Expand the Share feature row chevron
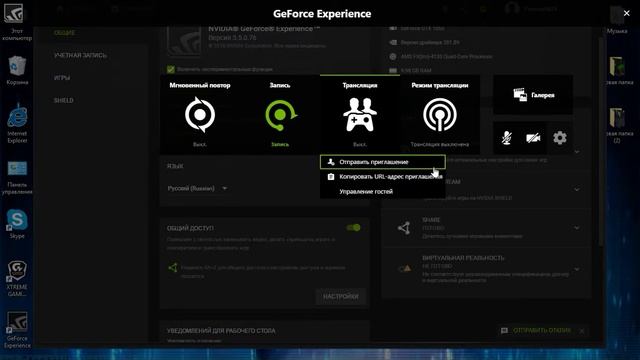This screenshot has height=360, width=640. pos(577,228)
